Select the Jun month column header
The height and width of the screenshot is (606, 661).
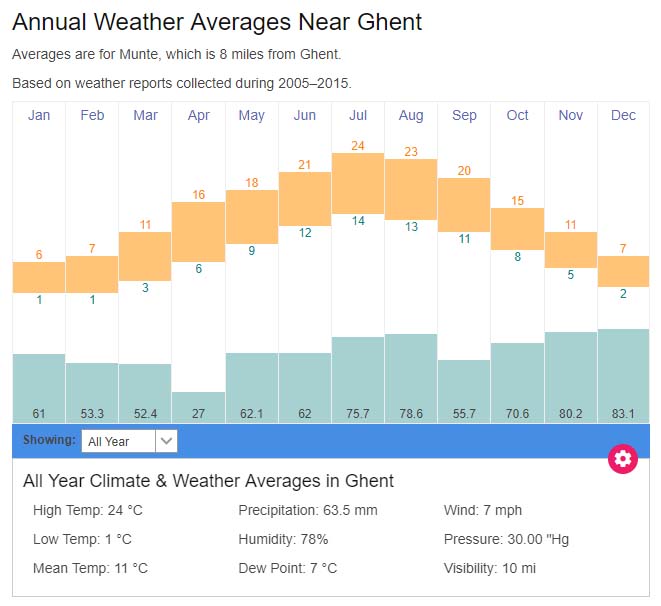click(x=305, y=116)
